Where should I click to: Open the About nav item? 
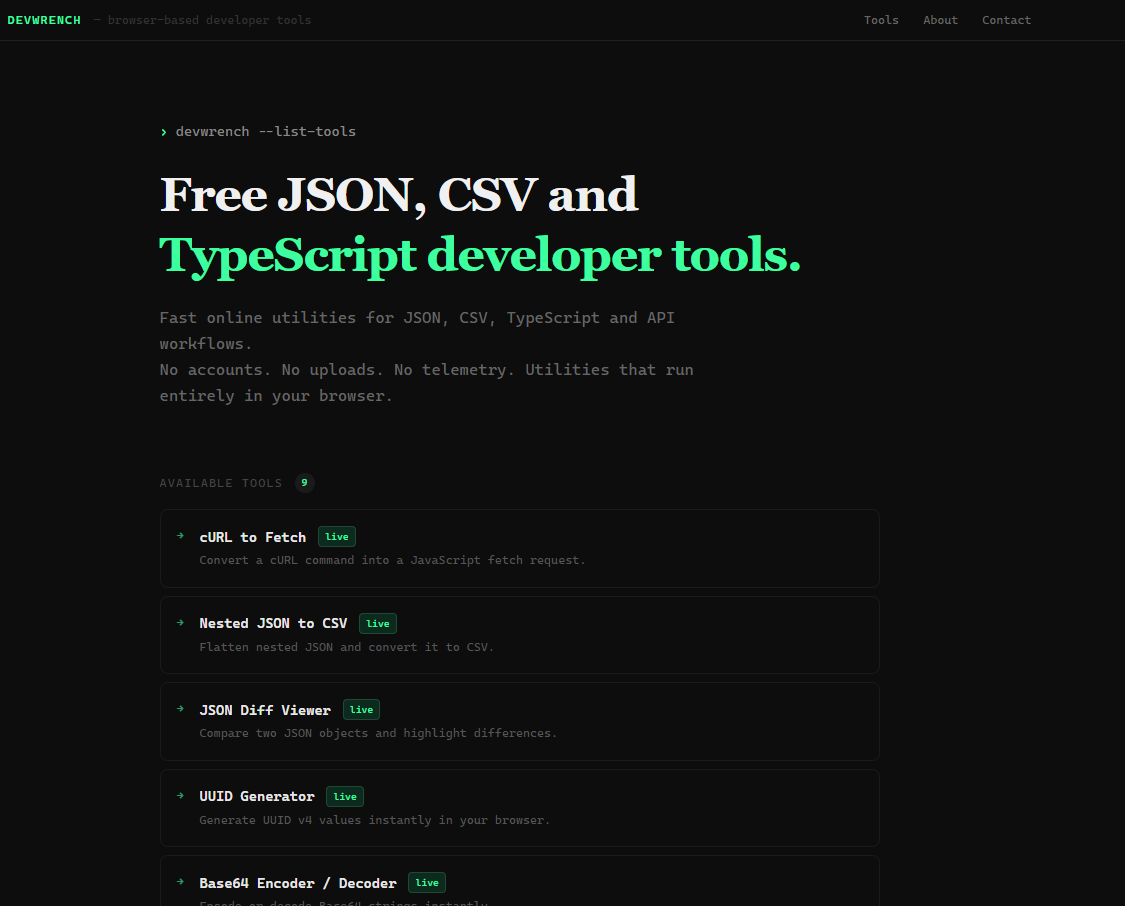pos(941,20)
